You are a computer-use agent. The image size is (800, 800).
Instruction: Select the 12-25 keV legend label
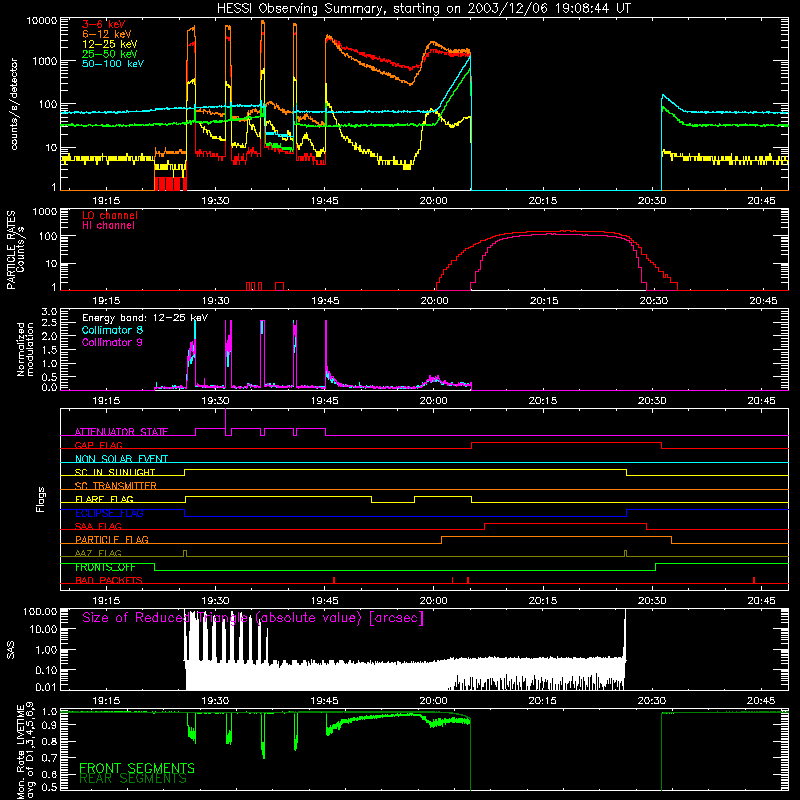(x=110, y=44)
